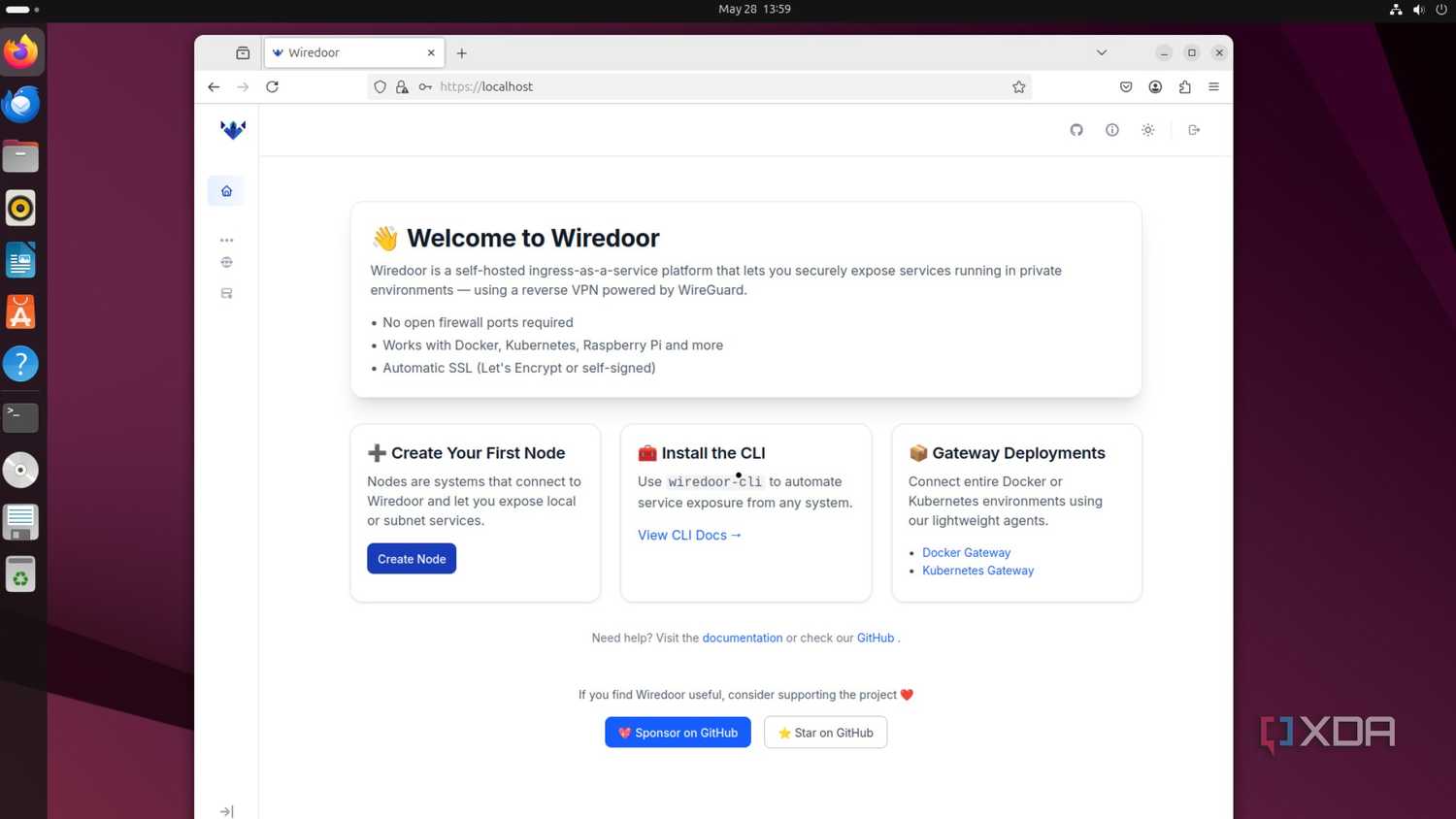Screen dimensions: 1456x819
Task: Show the info icon in the Wiredoor header
Action: click(1112, 130)
